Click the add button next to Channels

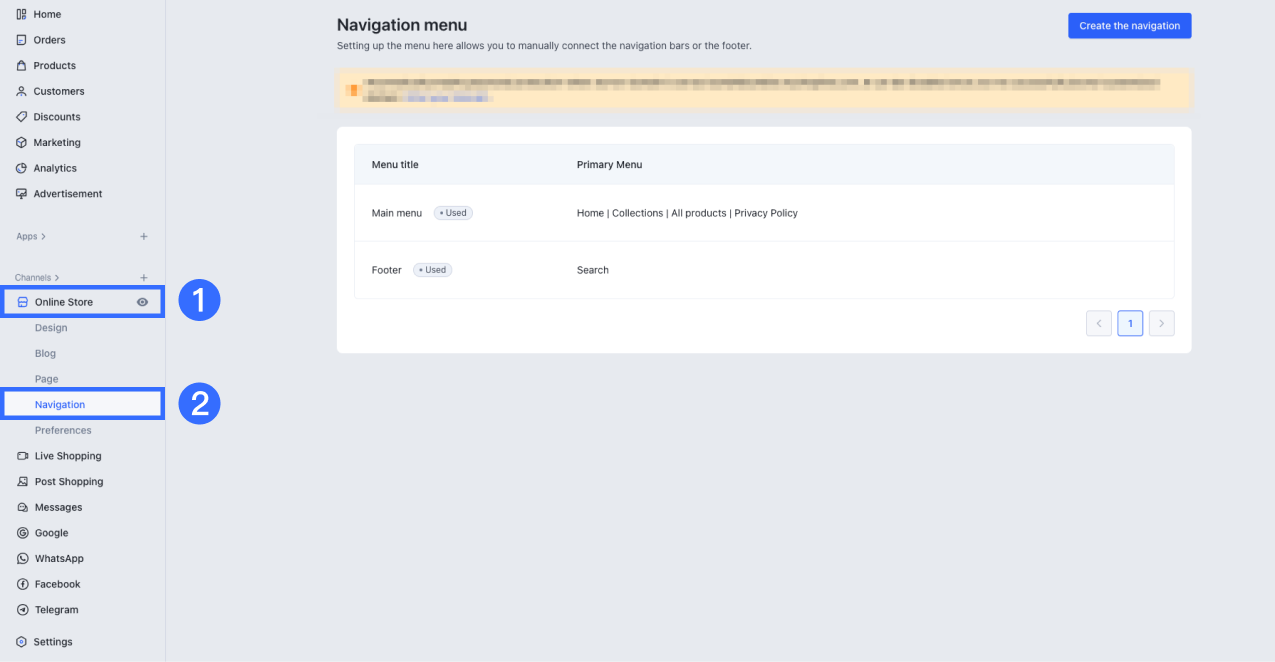coord(143,277)
